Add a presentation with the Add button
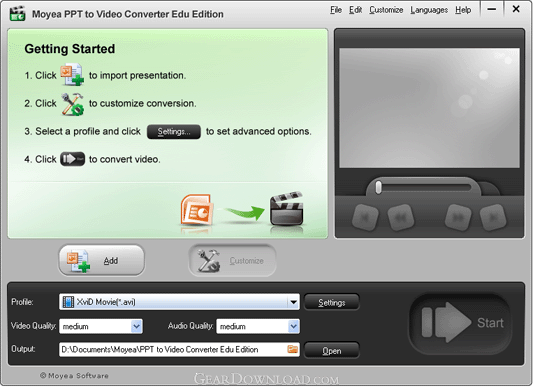 click(x=102, y=260)
